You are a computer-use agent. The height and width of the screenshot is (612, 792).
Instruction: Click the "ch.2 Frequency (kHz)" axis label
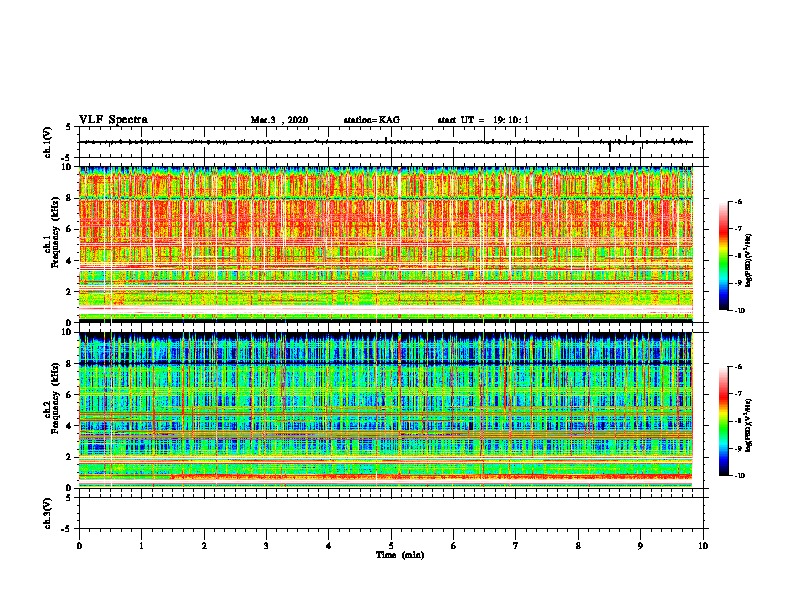tap(52, 398)
